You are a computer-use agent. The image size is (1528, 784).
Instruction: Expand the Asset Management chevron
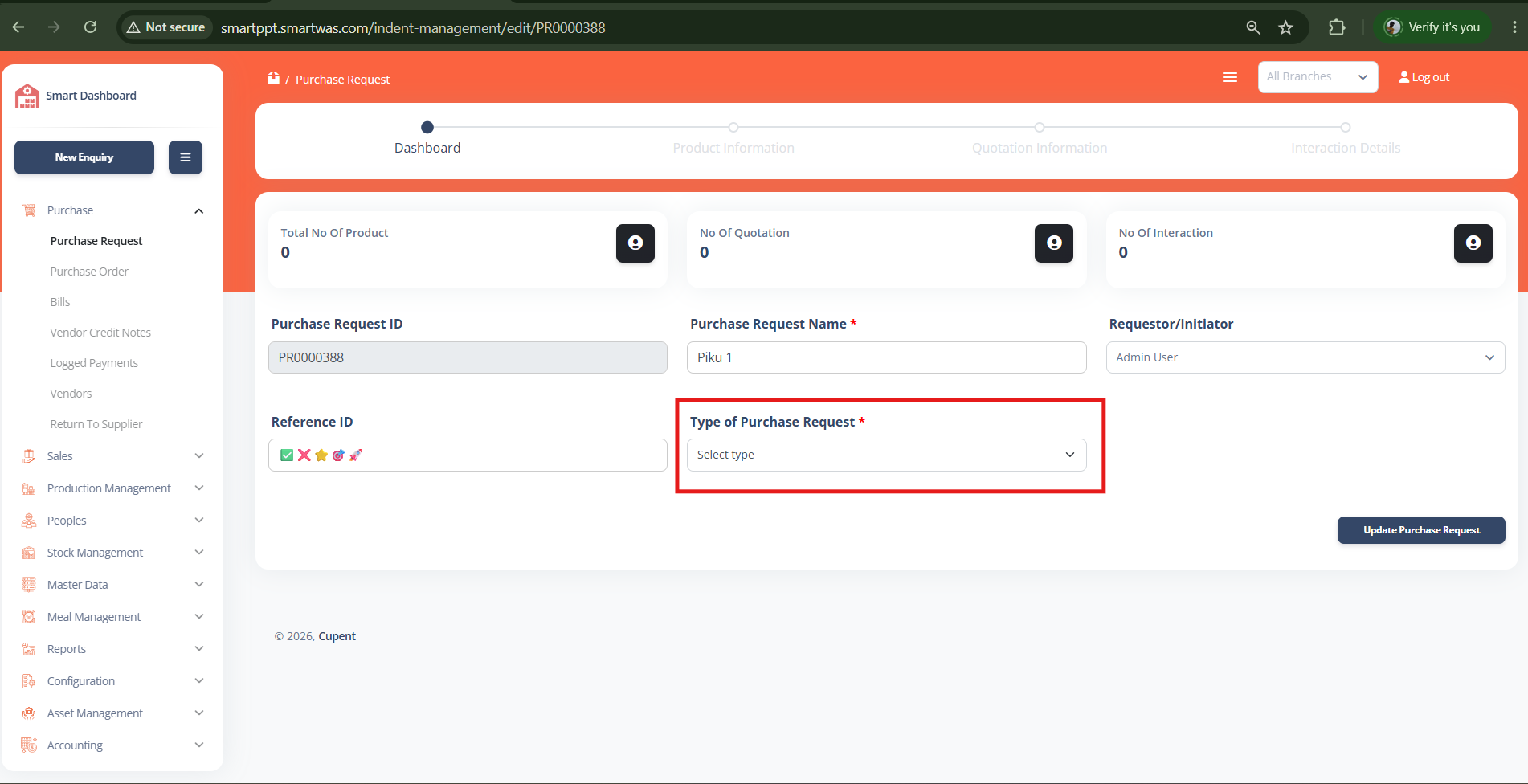pyautogui.click(x=199, y=713)
